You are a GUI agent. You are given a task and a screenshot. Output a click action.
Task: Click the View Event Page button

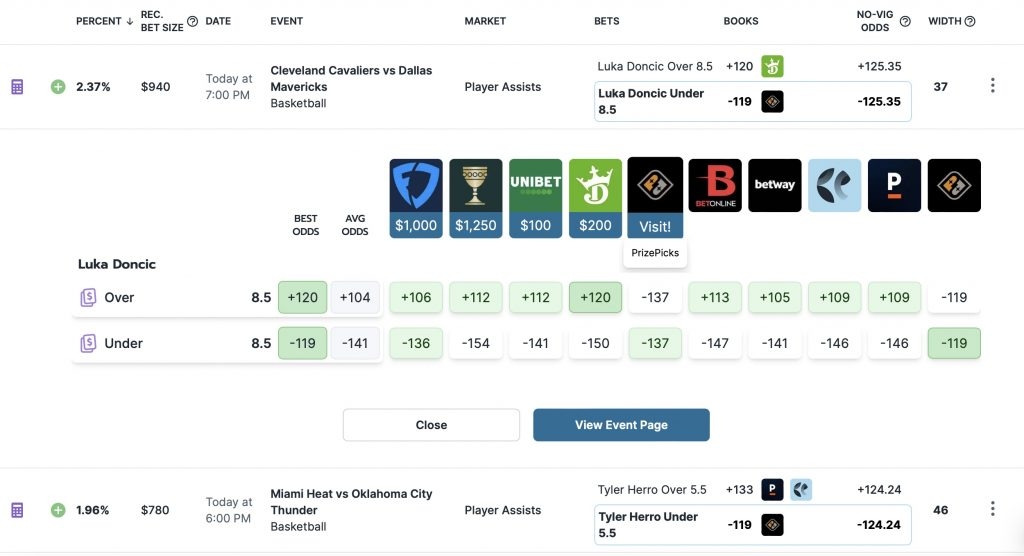[x=621, y=425]
